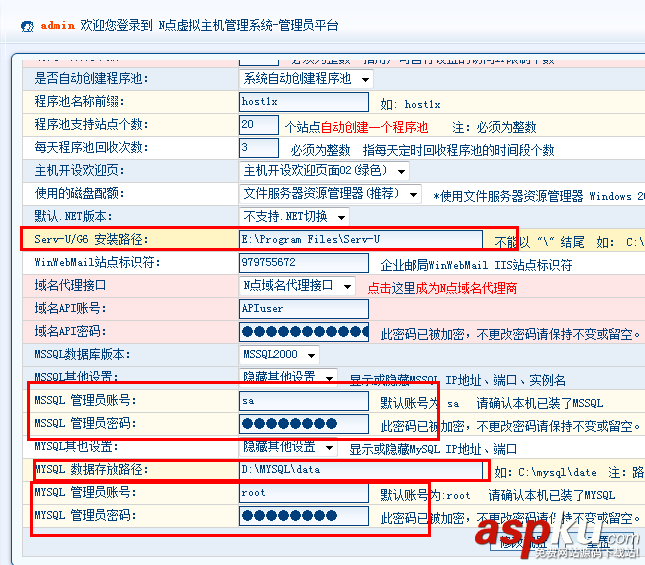Click the label 使用的磁盘配额:
Screen dimensions: 645x565
79,194
